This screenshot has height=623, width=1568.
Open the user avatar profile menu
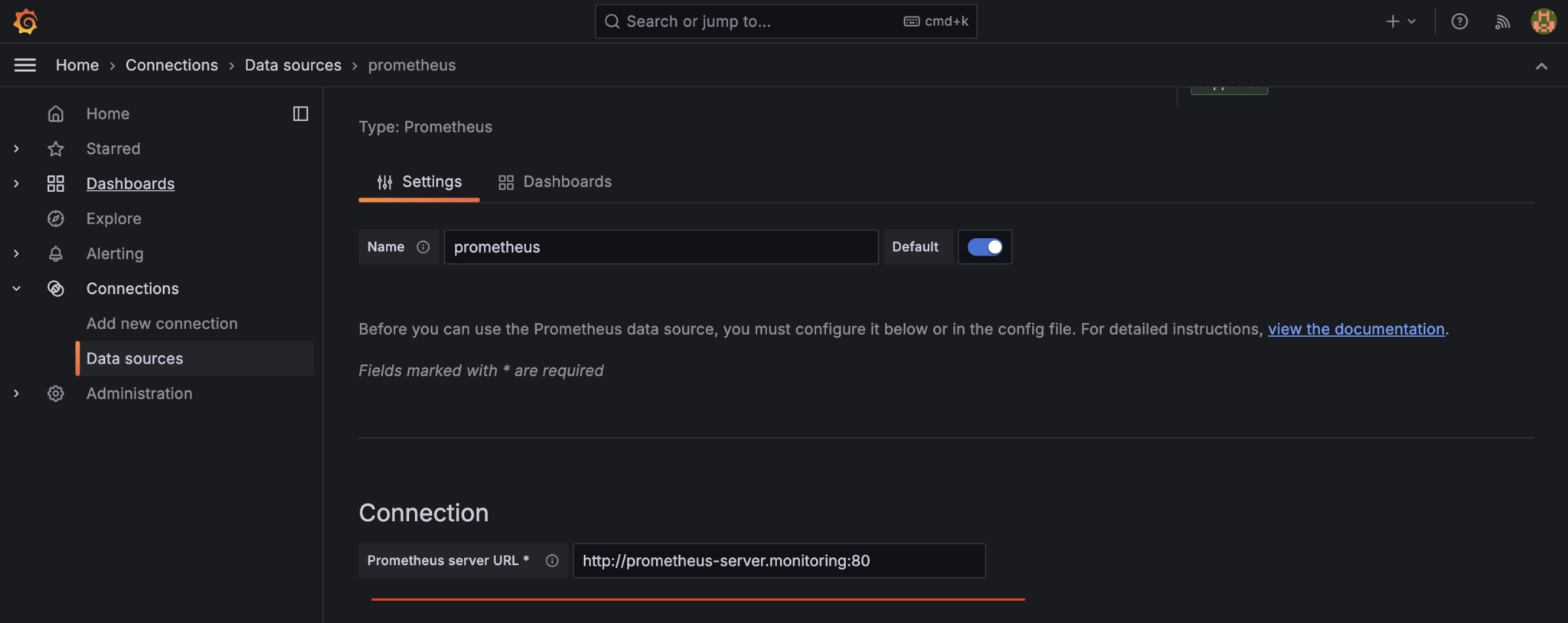pyautogui.click(x=1543, y=21)
